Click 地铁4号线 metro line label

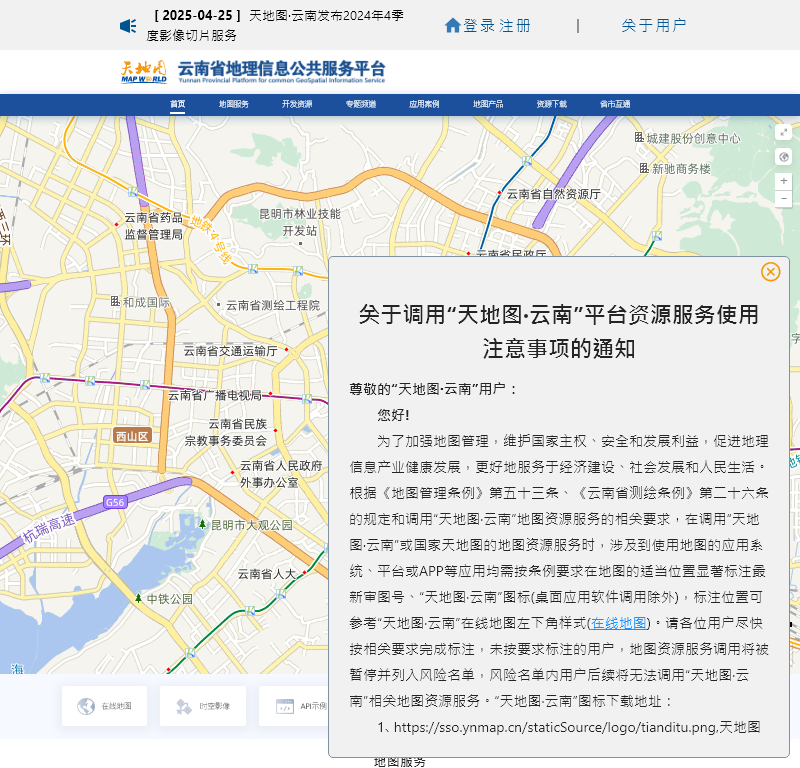(210, 239)
